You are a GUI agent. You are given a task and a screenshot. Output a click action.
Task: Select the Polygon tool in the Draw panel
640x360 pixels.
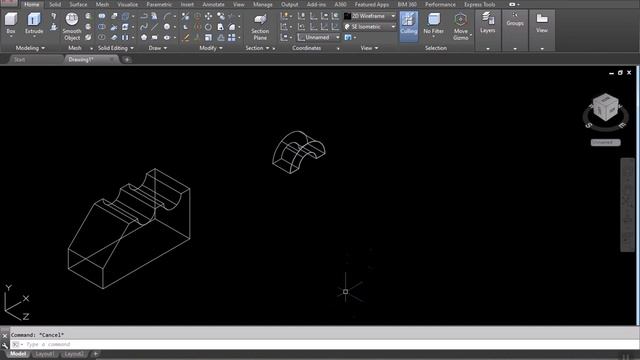coord(144,38)
